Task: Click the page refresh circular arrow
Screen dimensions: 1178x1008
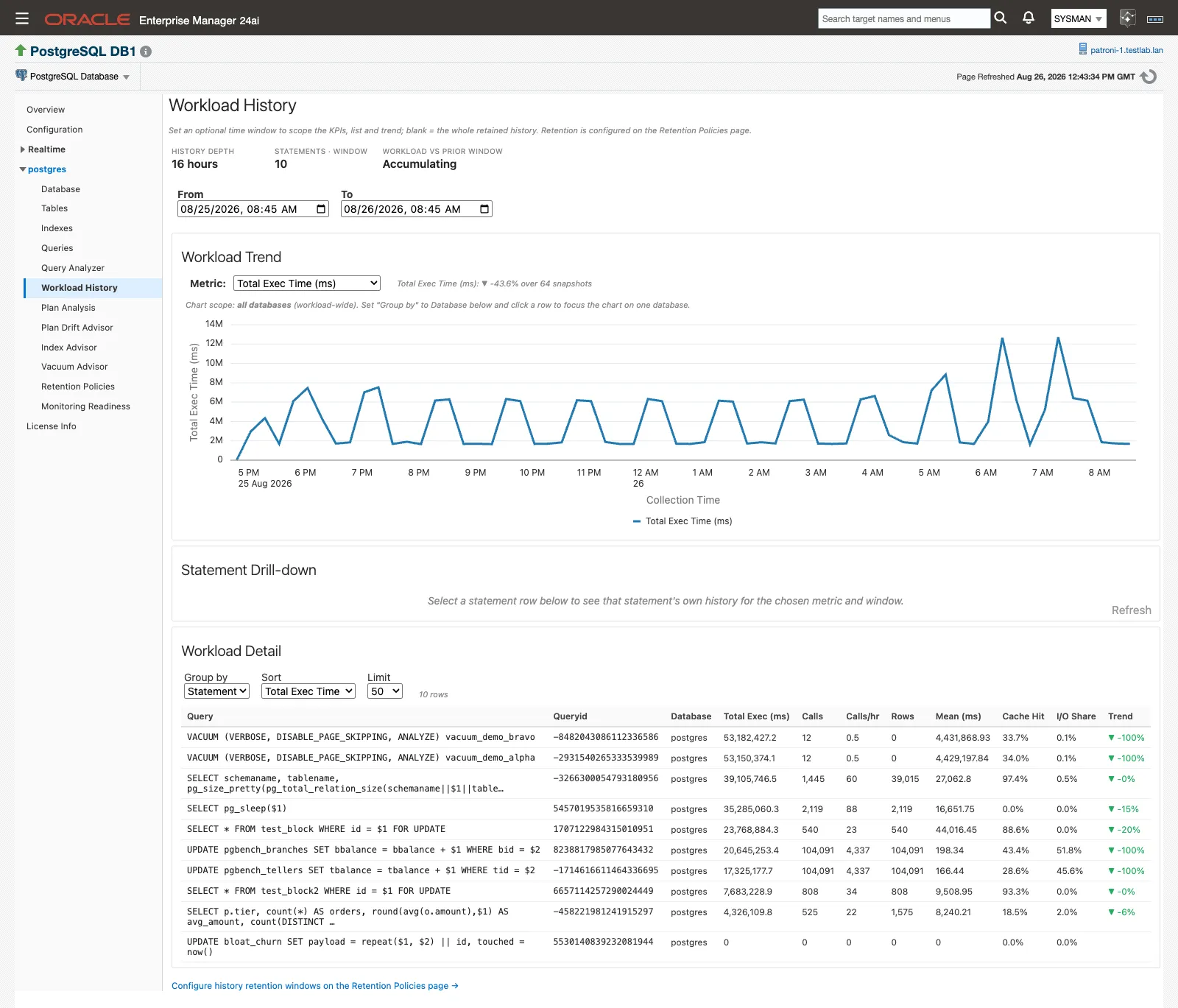Action: click(1149, 77)
